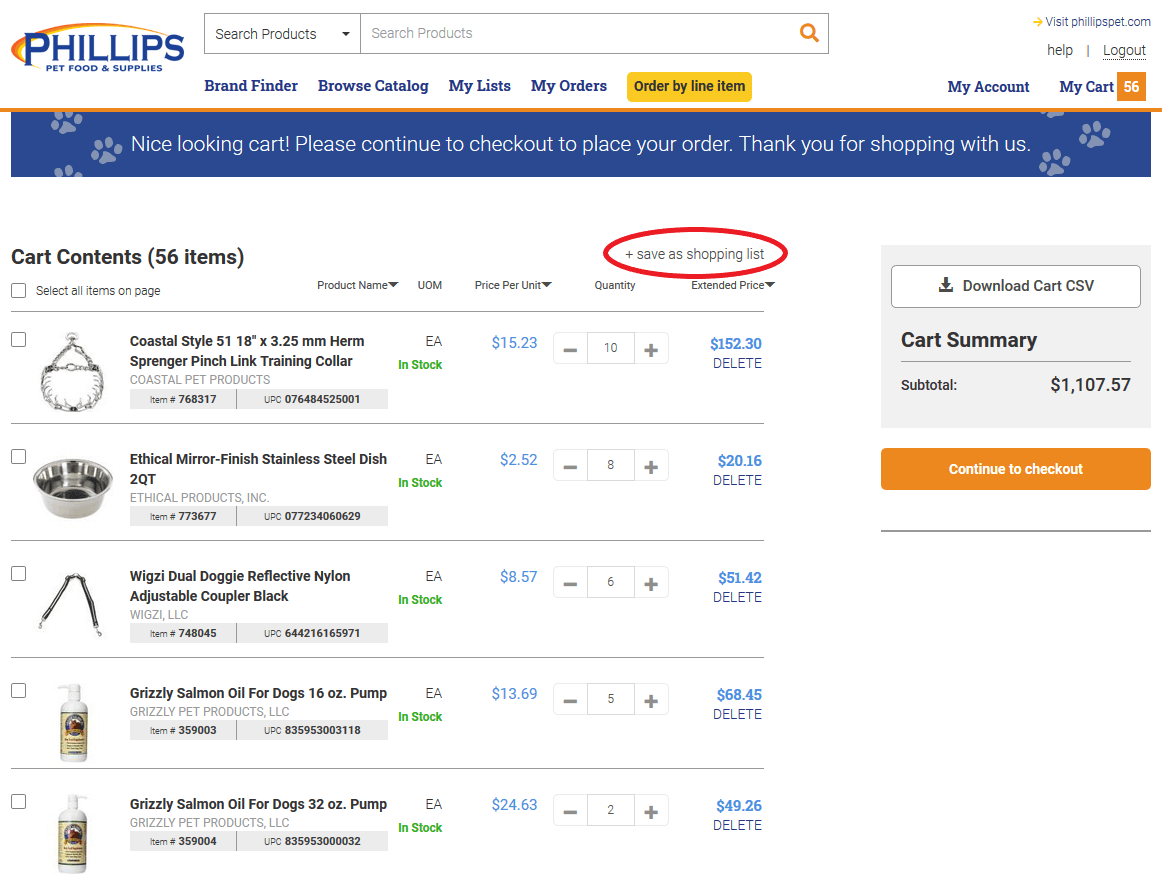Decrease quantity of Grizzly Salmon Oil 16 oz.
This screenshot has height=874, width=1162.
pos(570,701)
